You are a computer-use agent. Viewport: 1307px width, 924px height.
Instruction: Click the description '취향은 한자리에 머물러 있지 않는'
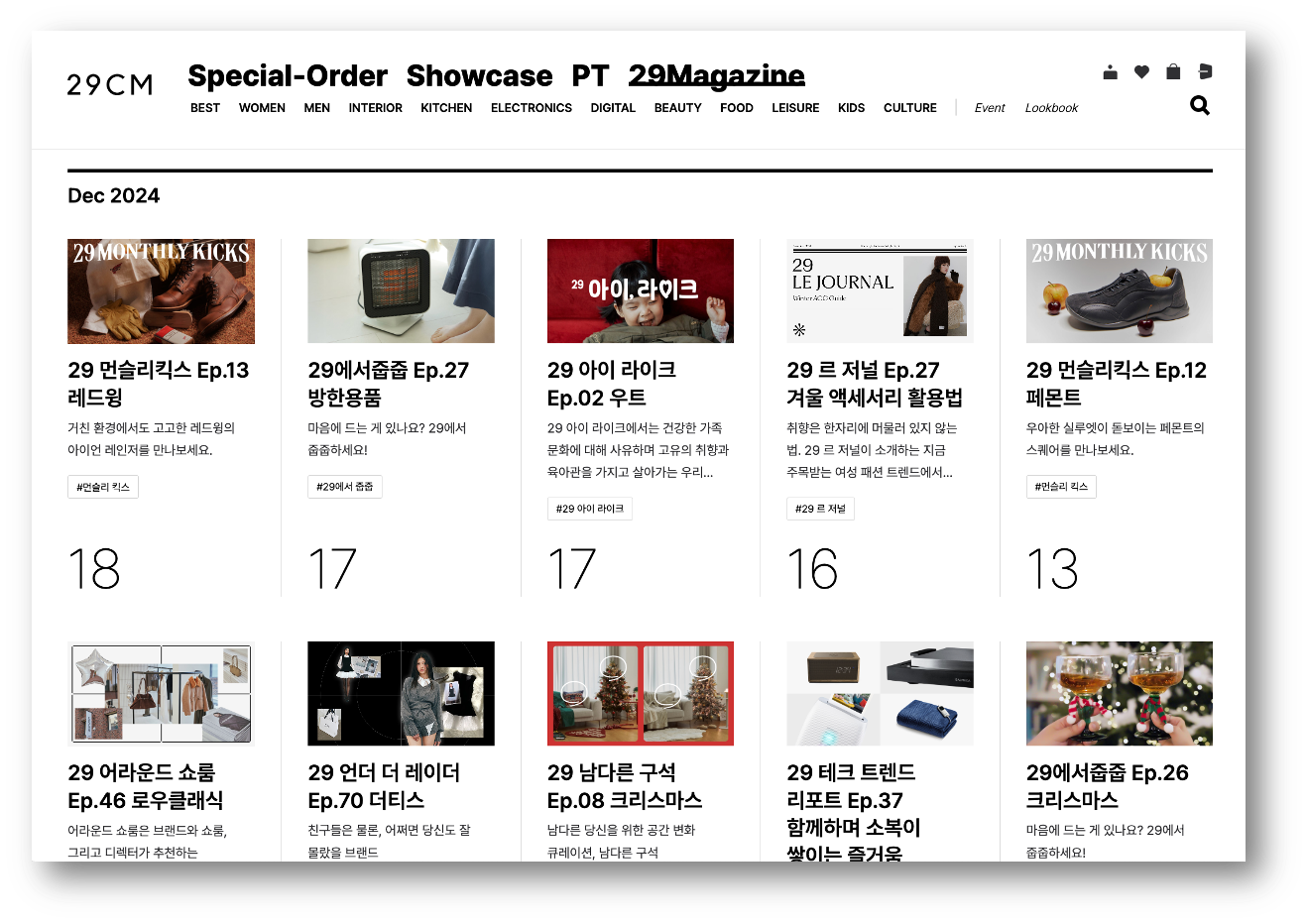872,428
